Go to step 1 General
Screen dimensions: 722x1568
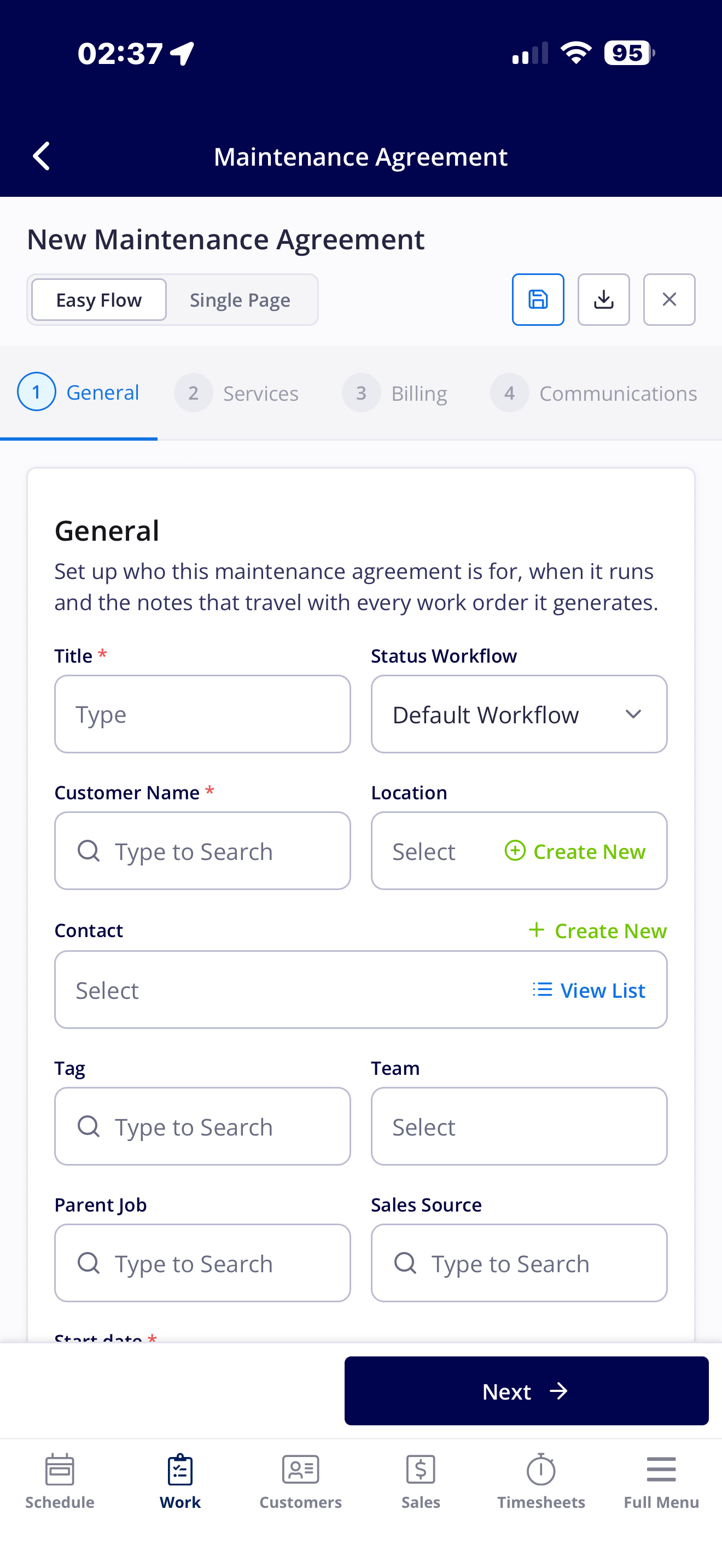(79, 393)
